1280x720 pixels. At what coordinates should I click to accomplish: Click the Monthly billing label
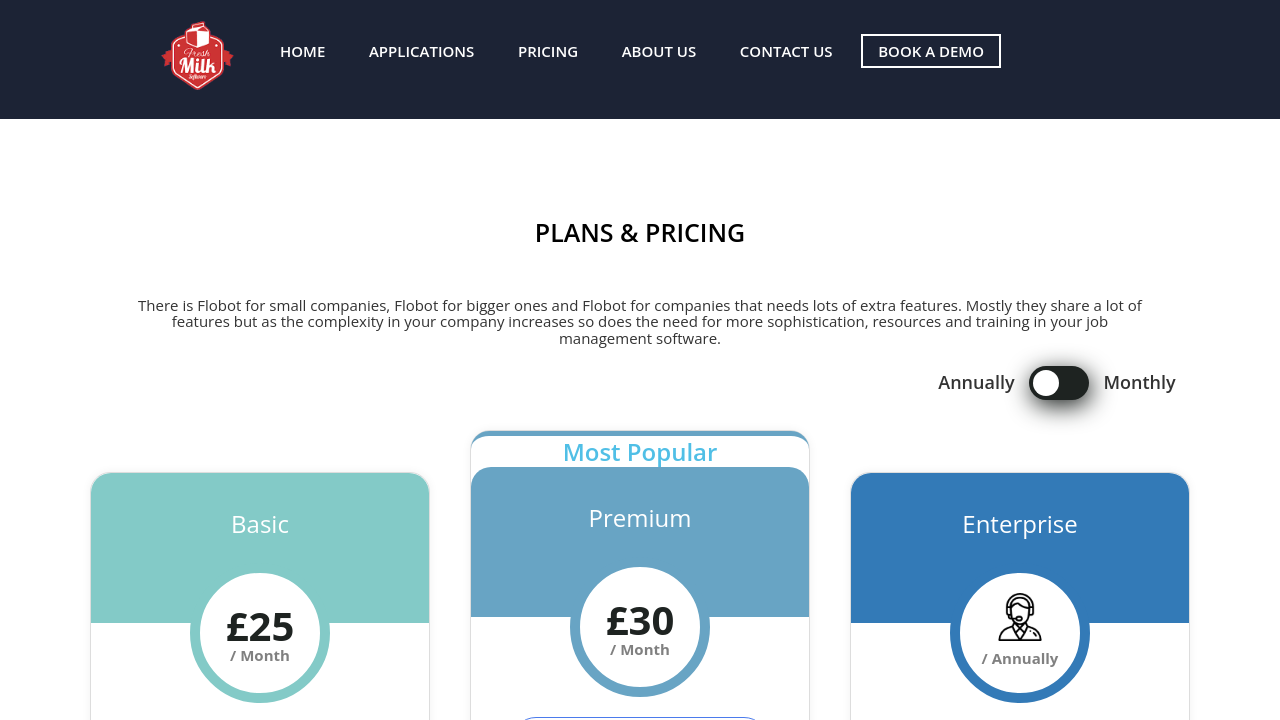click(x=1139, y=383)
